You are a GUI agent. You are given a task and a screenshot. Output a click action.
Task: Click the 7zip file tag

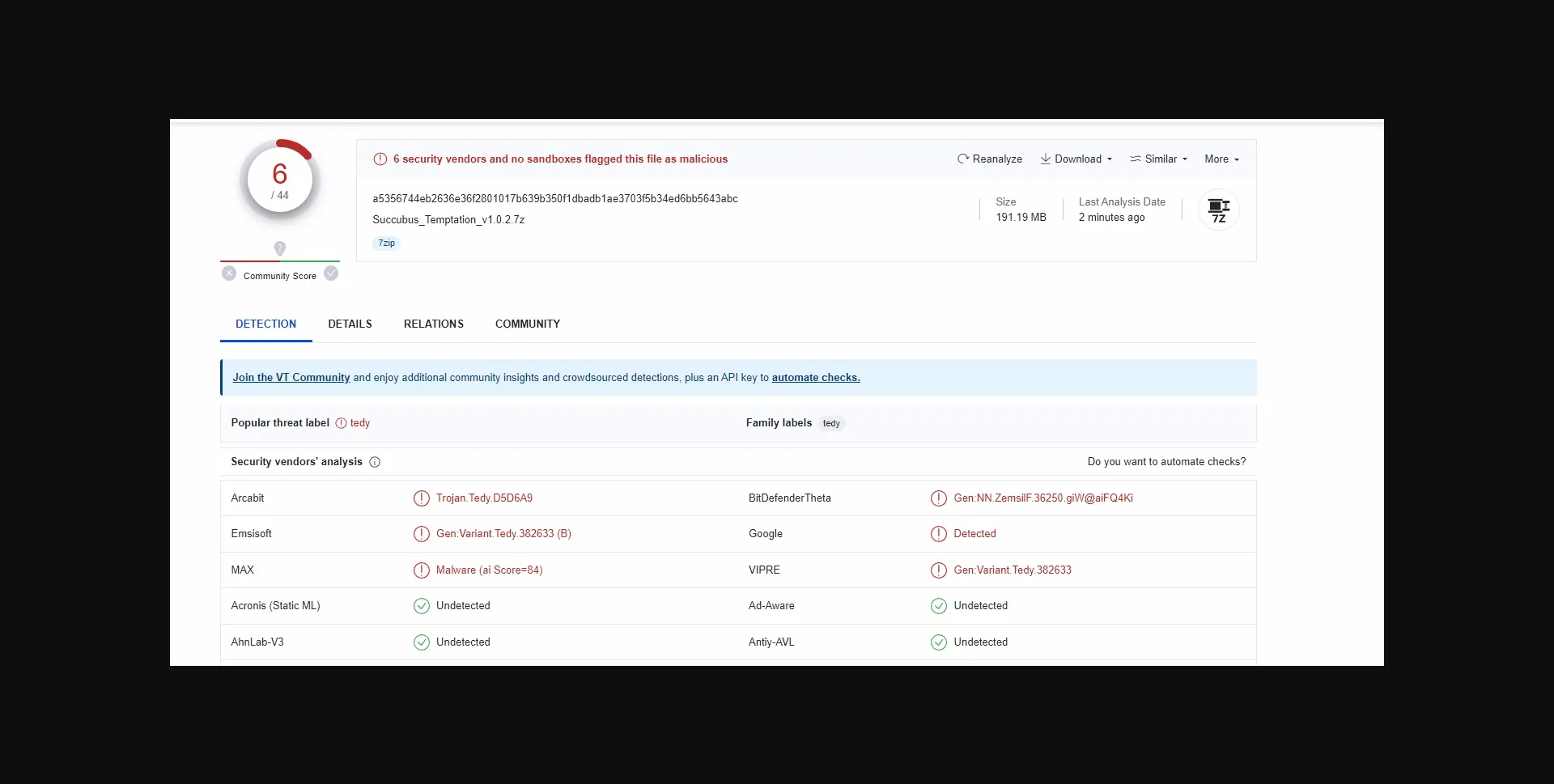[x=387, y=244]
